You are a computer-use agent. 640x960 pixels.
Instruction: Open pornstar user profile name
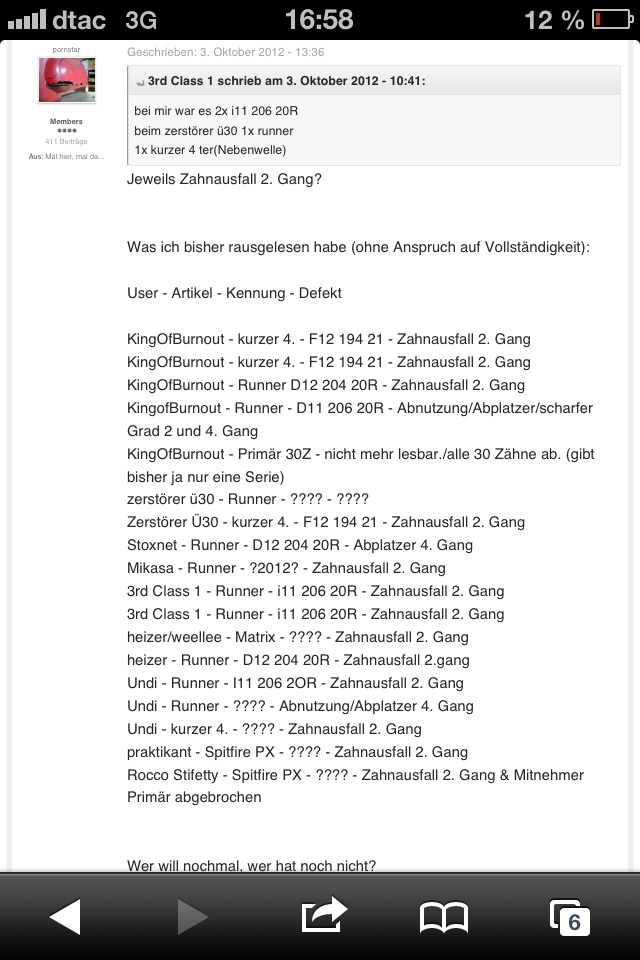point(67,49)
